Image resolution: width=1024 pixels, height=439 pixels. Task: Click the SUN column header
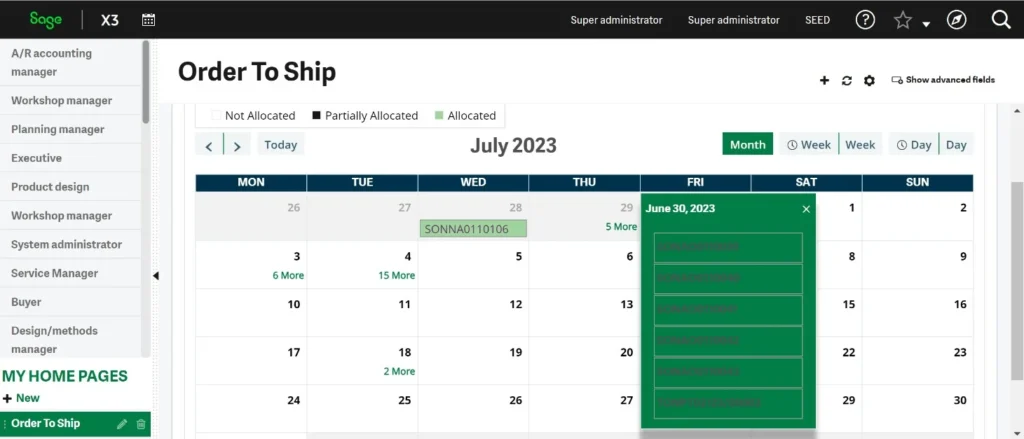click(x=918, y=182)
